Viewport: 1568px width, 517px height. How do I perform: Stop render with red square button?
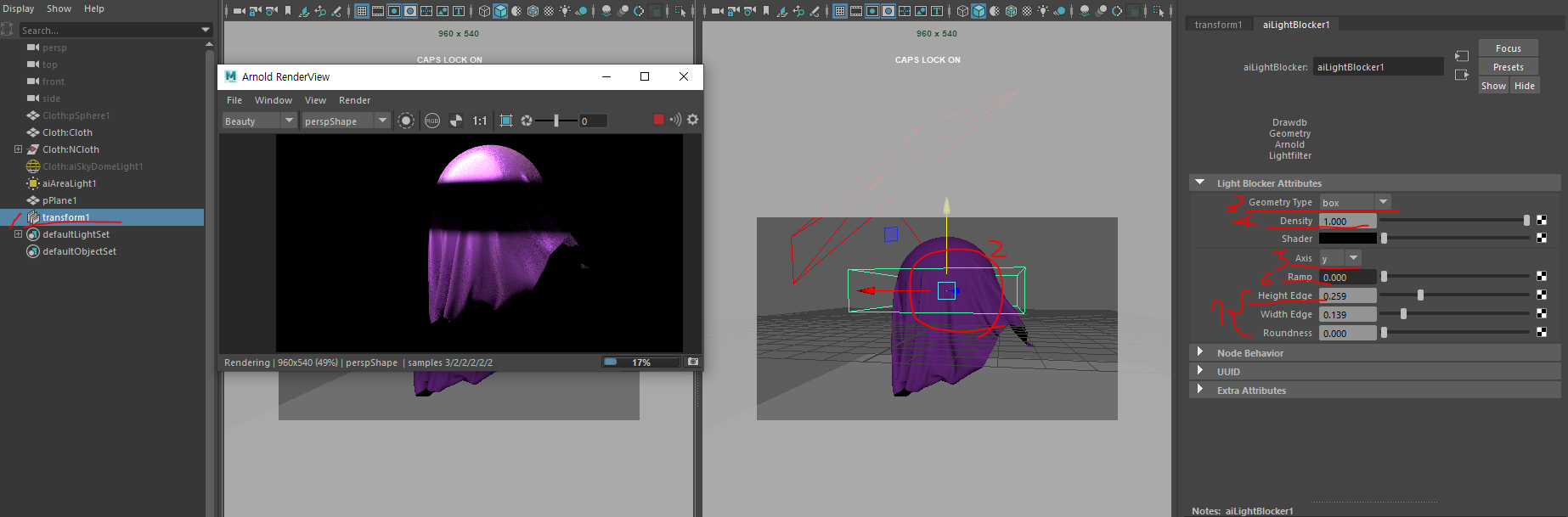click(x=658, y=120)
